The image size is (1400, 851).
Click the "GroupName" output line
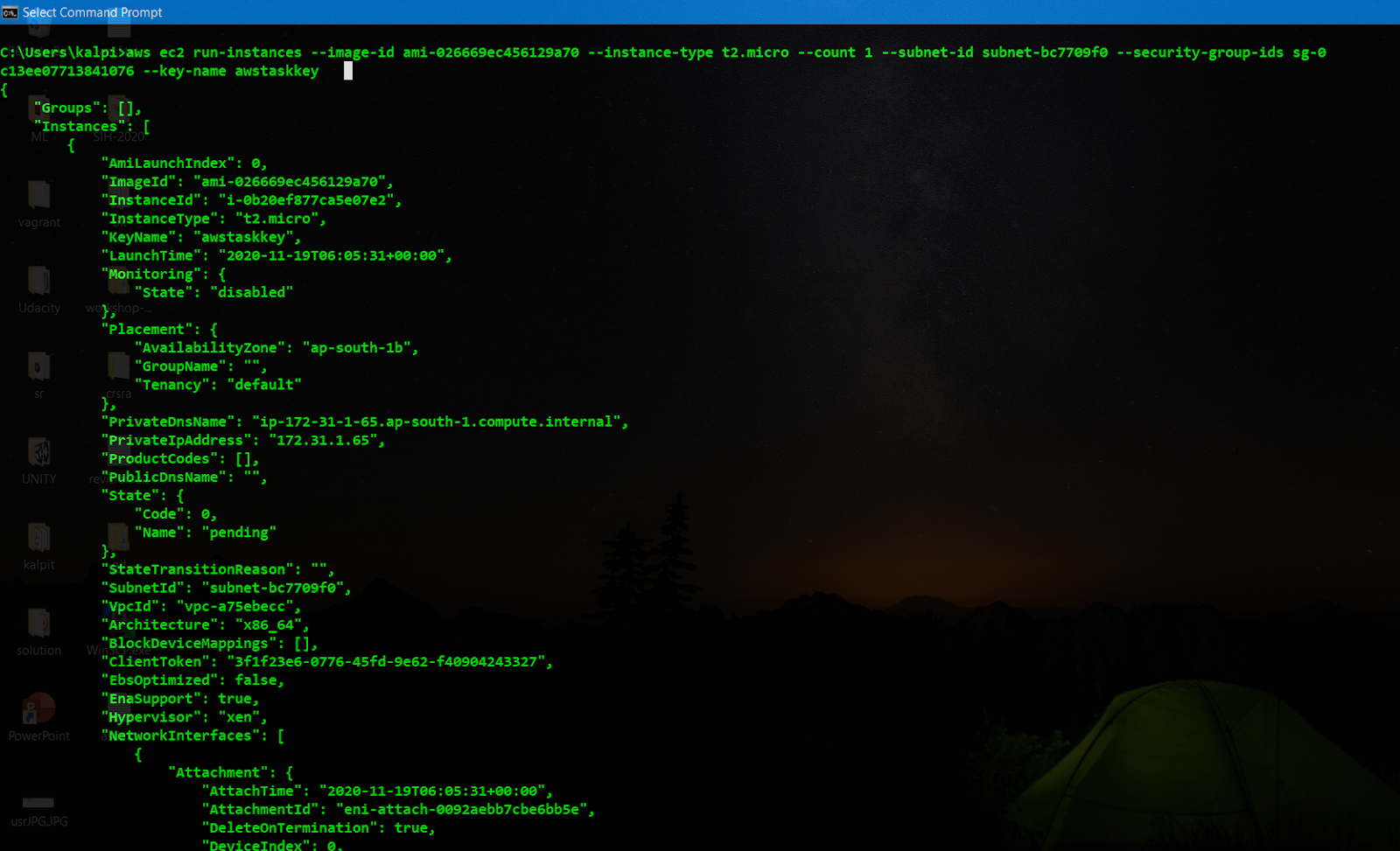[200, 366]
